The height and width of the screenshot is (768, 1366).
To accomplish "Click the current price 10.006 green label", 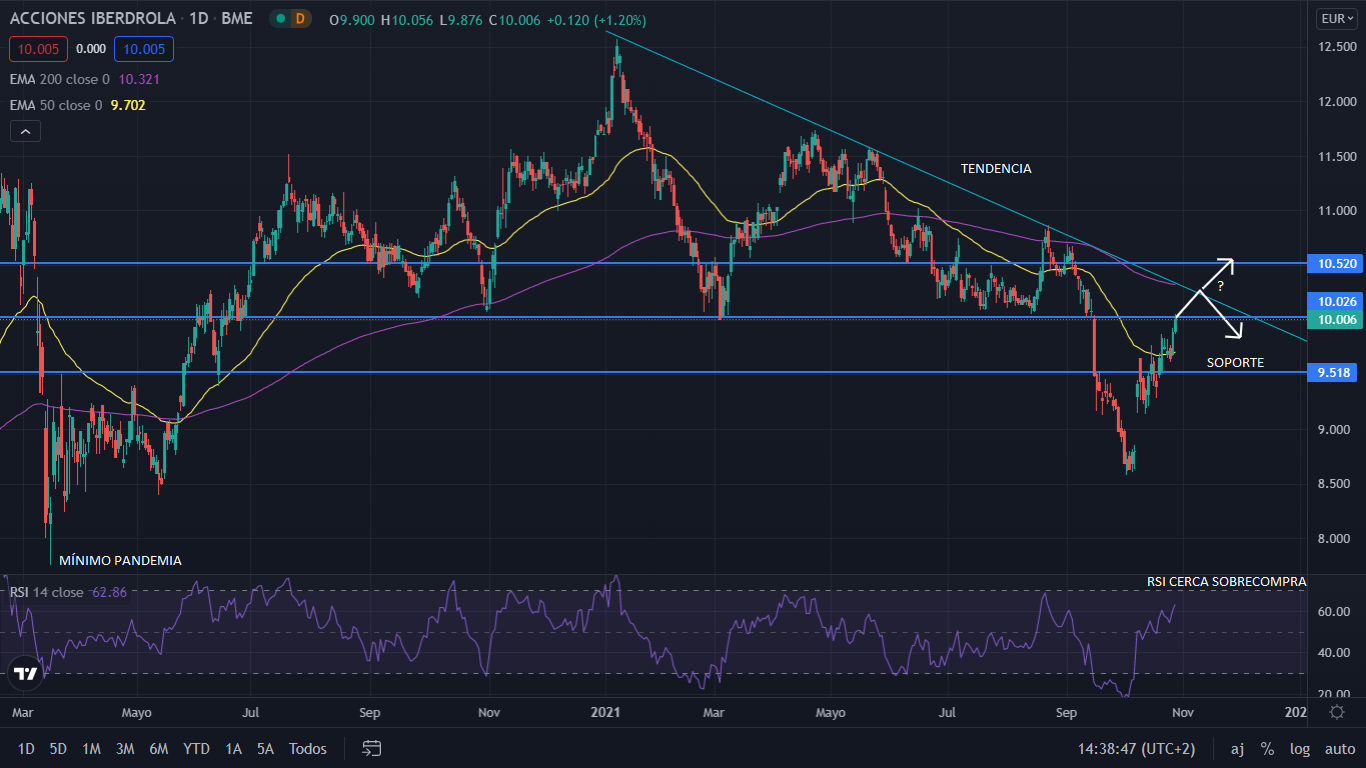I will click(1336, 319).
